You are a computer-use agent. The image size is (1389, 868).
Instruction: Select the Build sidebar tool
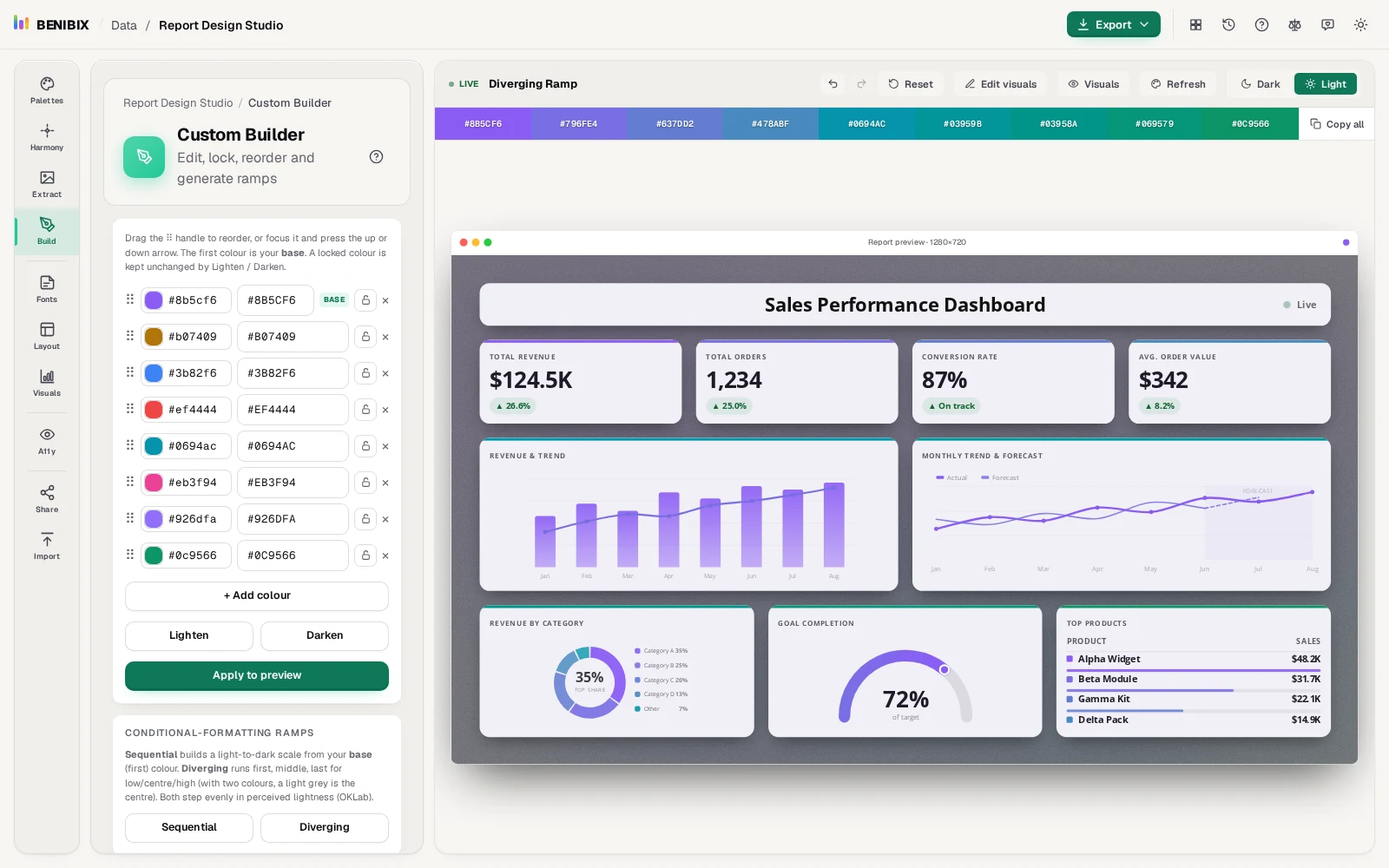tap(47, 231)
